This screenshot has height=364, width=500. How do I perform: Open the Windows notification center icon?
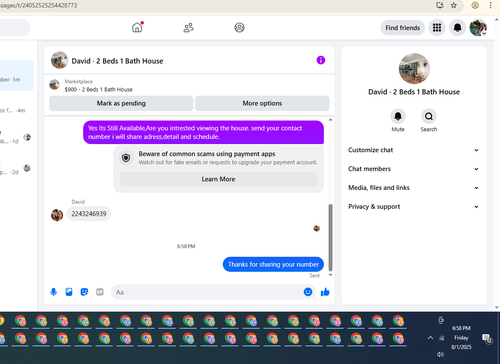pyautogui.click(x=487, y=338)
